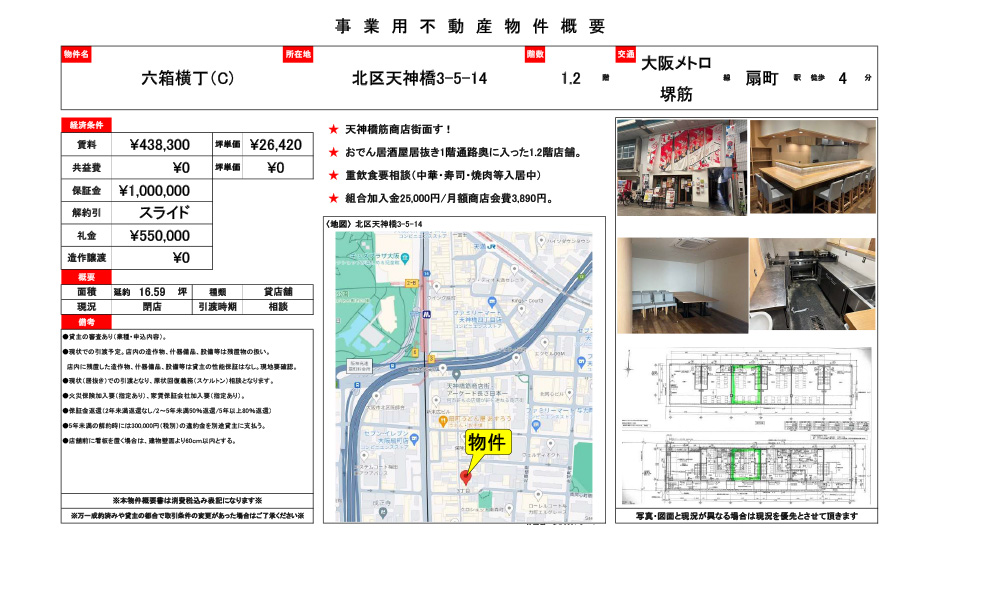
Task: Select the JR 天満 station icon on the map
Action: 491,248
